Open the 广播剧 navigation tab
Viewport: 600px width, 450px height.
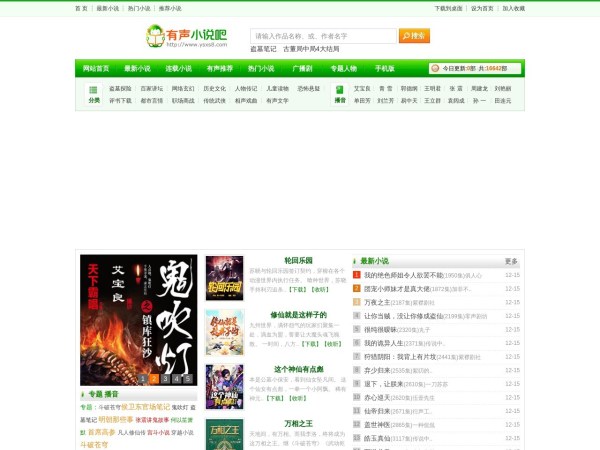pyautogui.click(x=301, y=69)
